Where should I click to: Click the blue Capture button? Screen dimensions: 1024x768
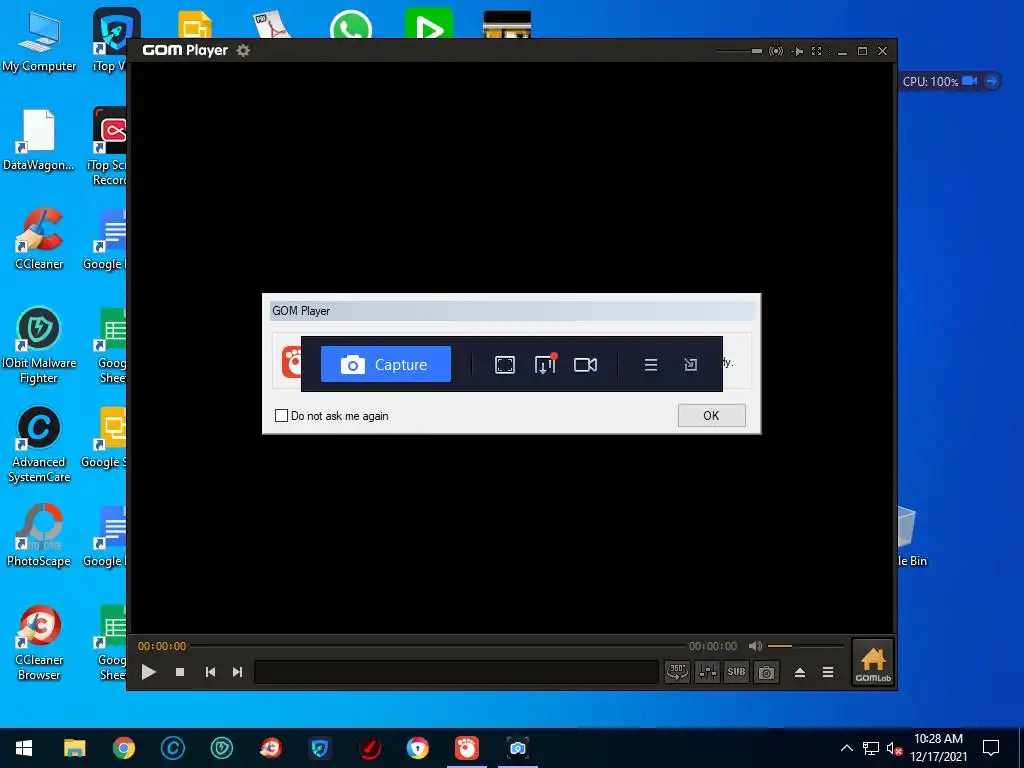click(x=385, y=364)
